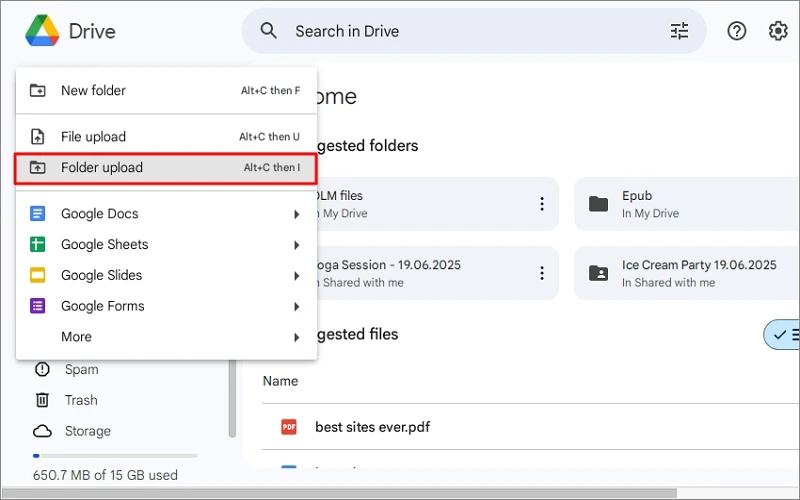Screen dimensions: 800x500
Task: Select Google Docs menu item
Action: click(x=166, y=213)
